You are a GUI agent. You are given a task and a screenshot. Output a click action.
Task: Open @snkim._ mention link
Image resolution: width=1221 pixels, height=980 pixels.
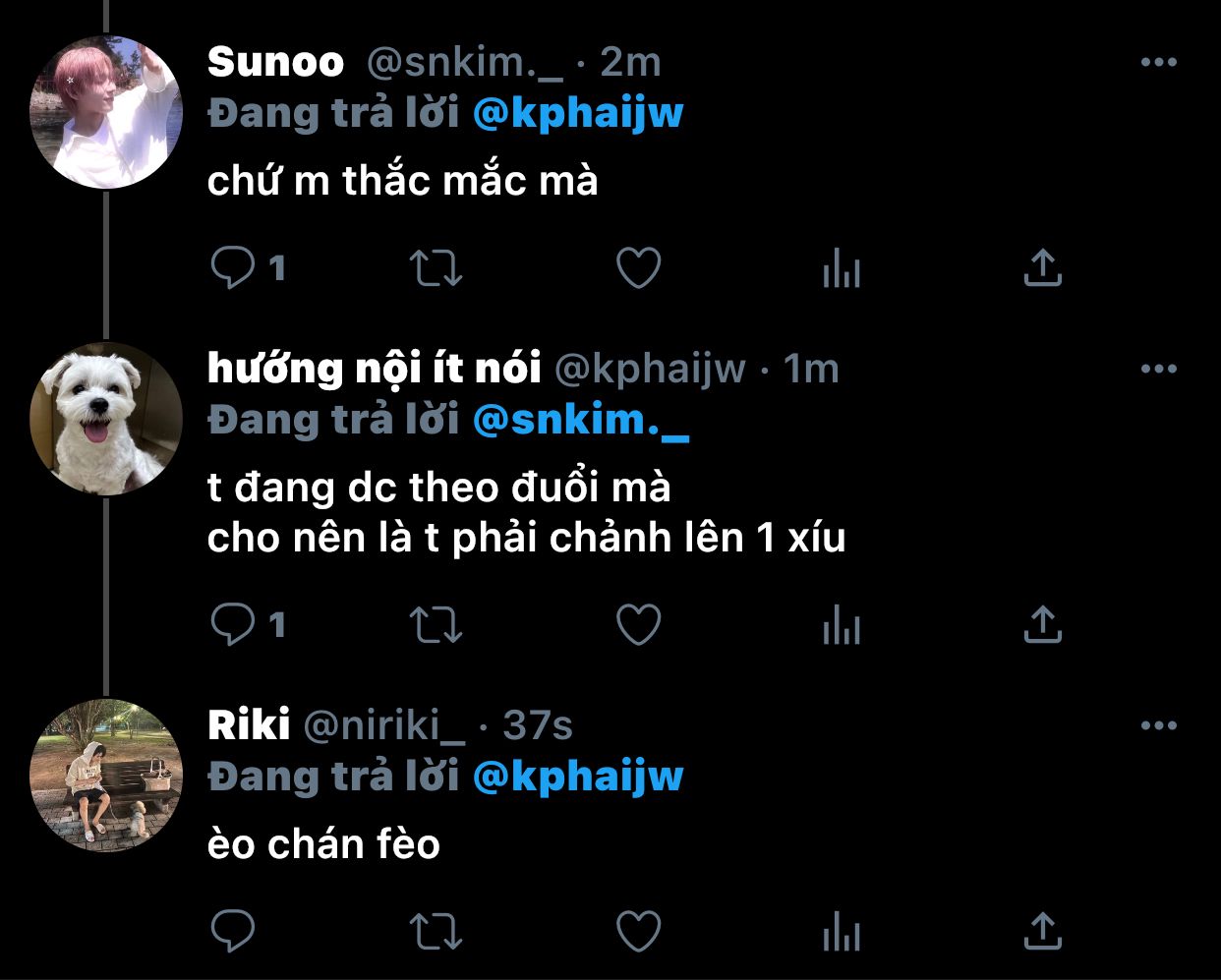(x=581, y=420)
